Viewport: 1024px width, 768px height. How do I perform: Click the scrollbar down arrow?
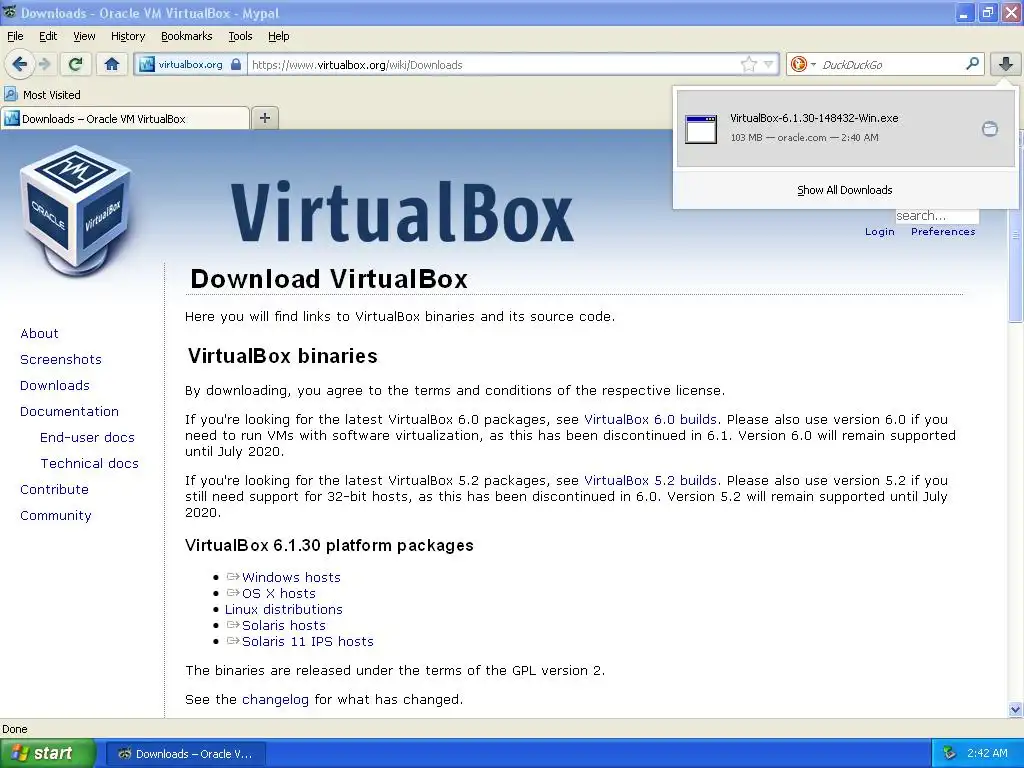click(x=1015, y=709)
